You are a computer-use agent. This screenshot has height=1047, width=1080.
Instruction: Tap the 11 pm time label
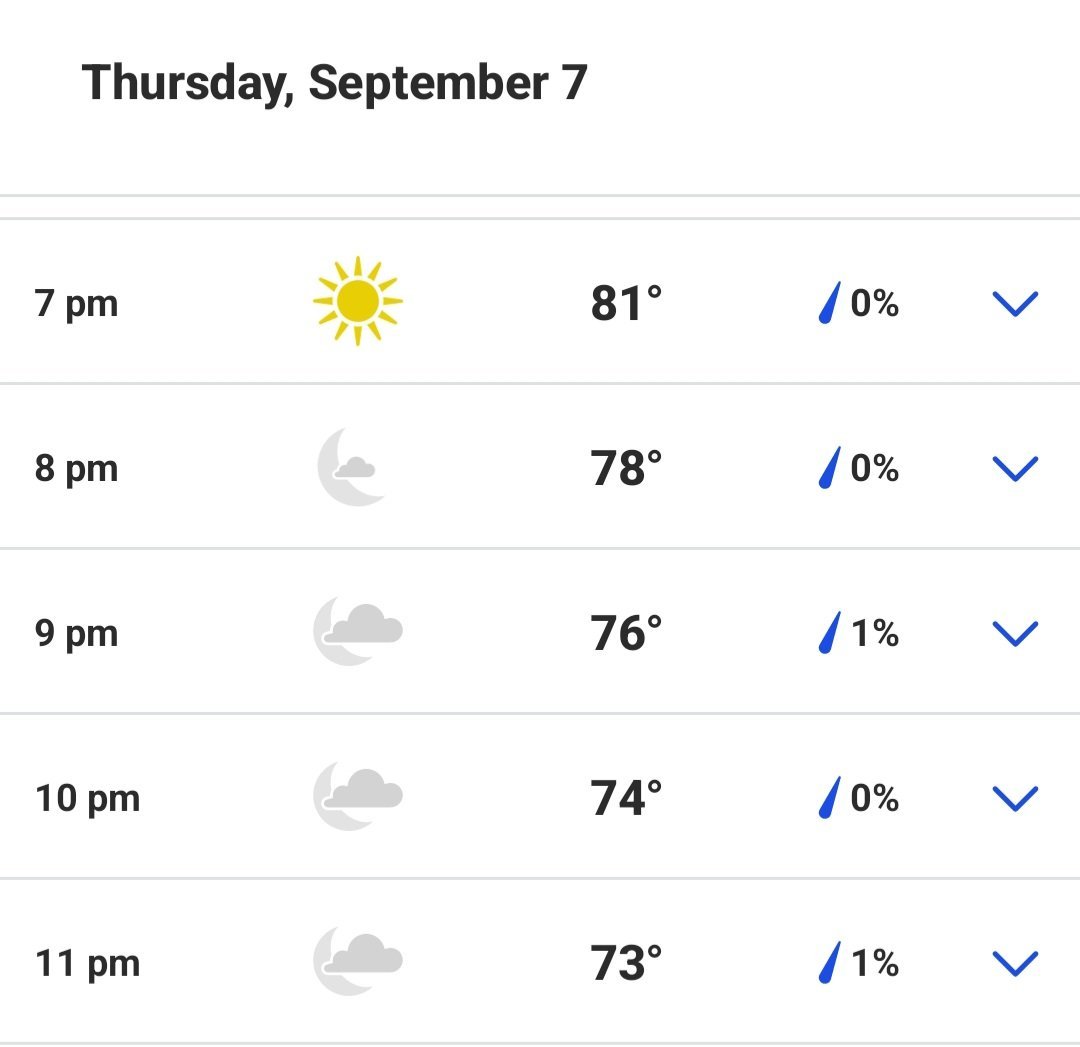[88, 963]
